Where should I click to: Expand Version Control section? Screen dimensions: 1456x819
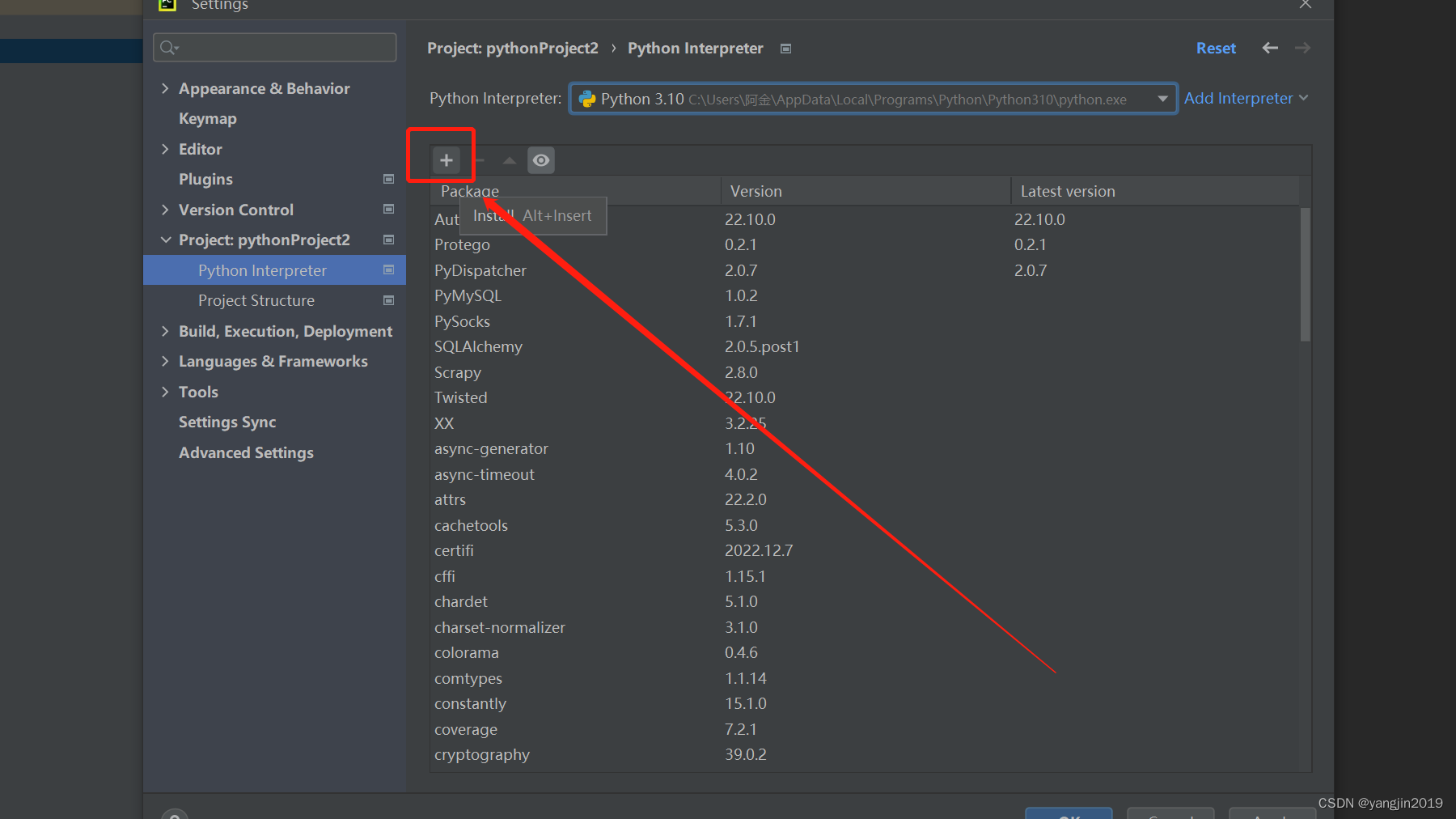[165, 210]
